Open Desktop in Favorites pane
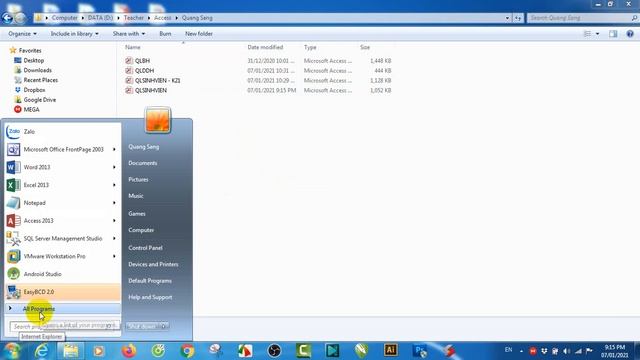This screenshot has width=640, height=360. click(x=33, y=60)
